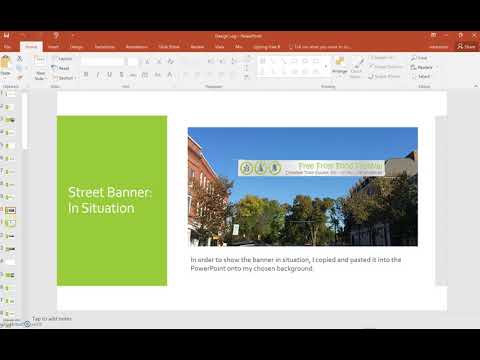Open the Select dropdown in Editing
This screenshot has height=360, width=480.
(421, 76)
